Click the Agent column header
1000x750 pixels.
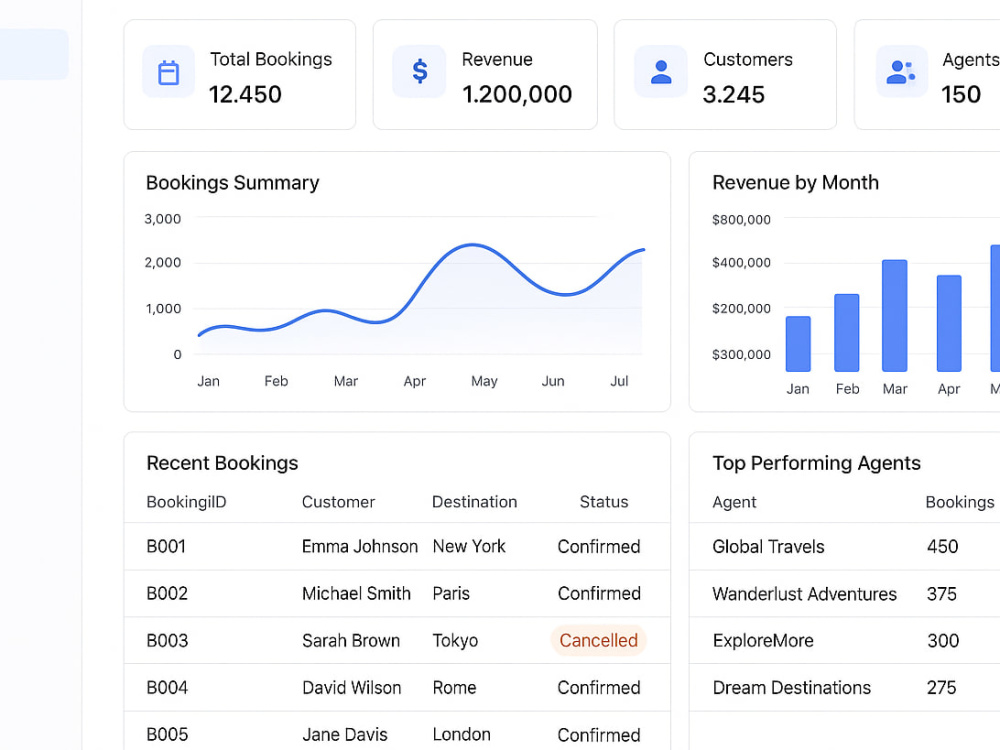click(734, 502)
